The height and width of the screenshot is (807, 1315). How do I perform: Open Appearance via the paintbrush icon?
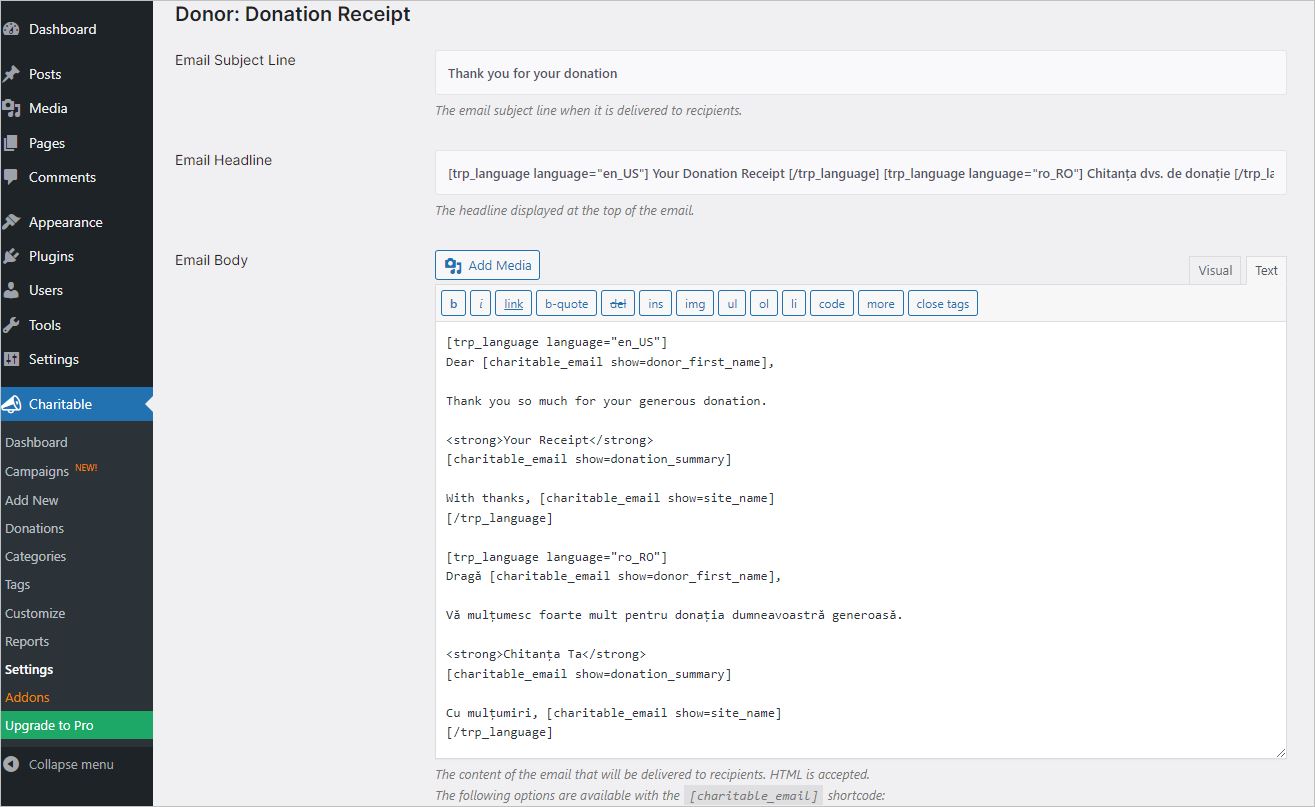tap(20, 221)
